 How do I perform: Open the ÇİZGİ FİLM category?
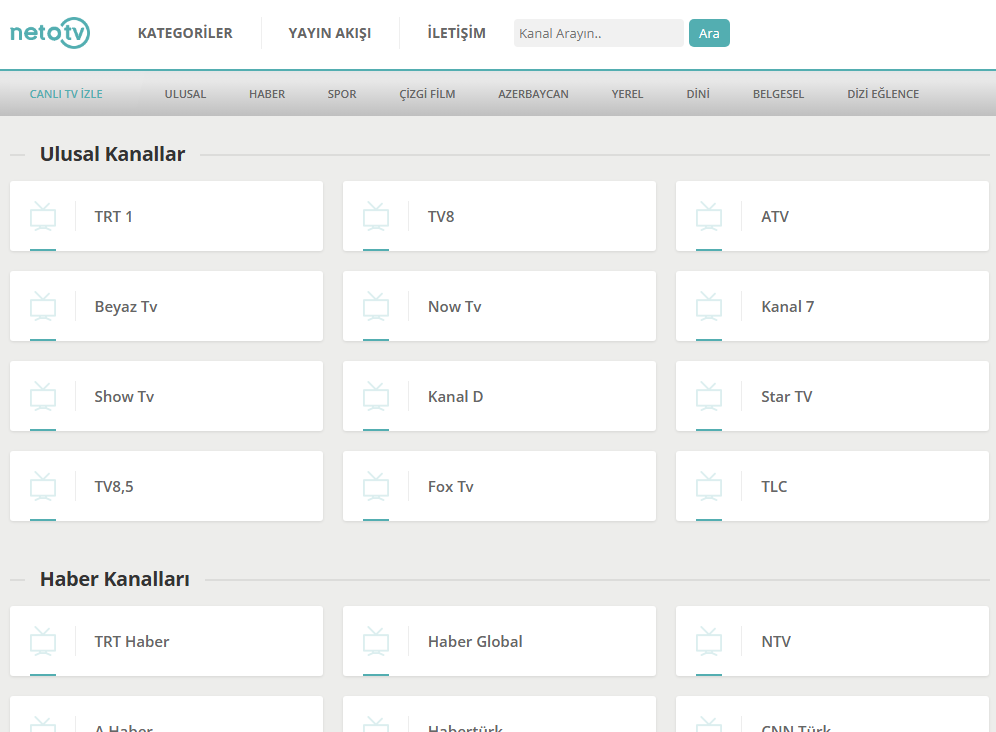(427, 94)
